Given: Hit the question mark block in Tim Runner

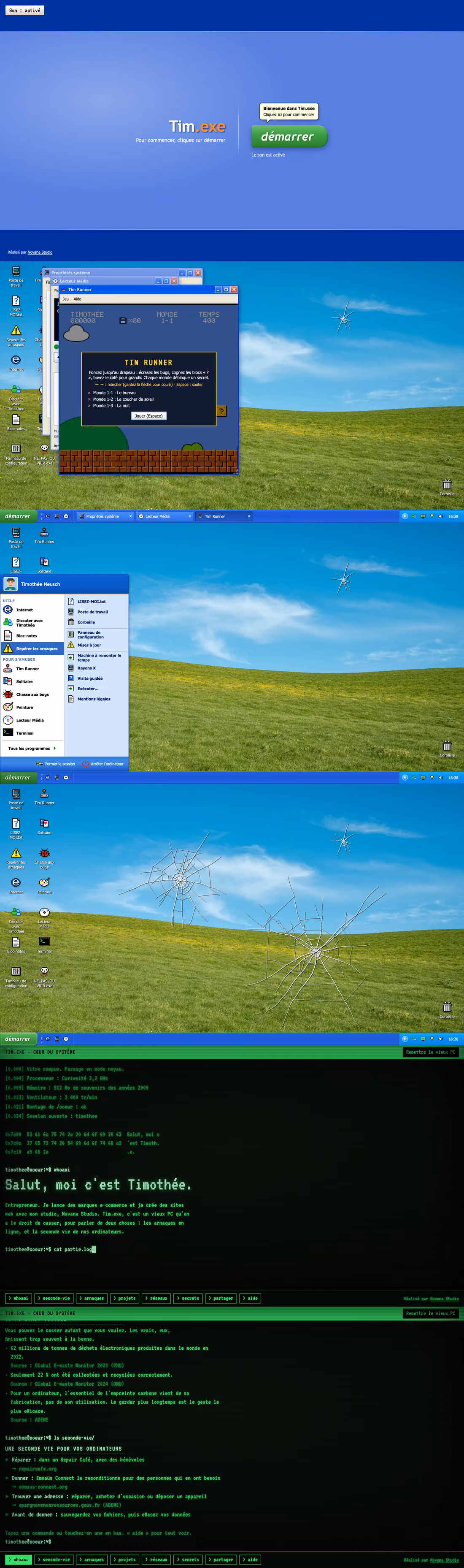Looking at the screenshot, I should pos(221,411).
